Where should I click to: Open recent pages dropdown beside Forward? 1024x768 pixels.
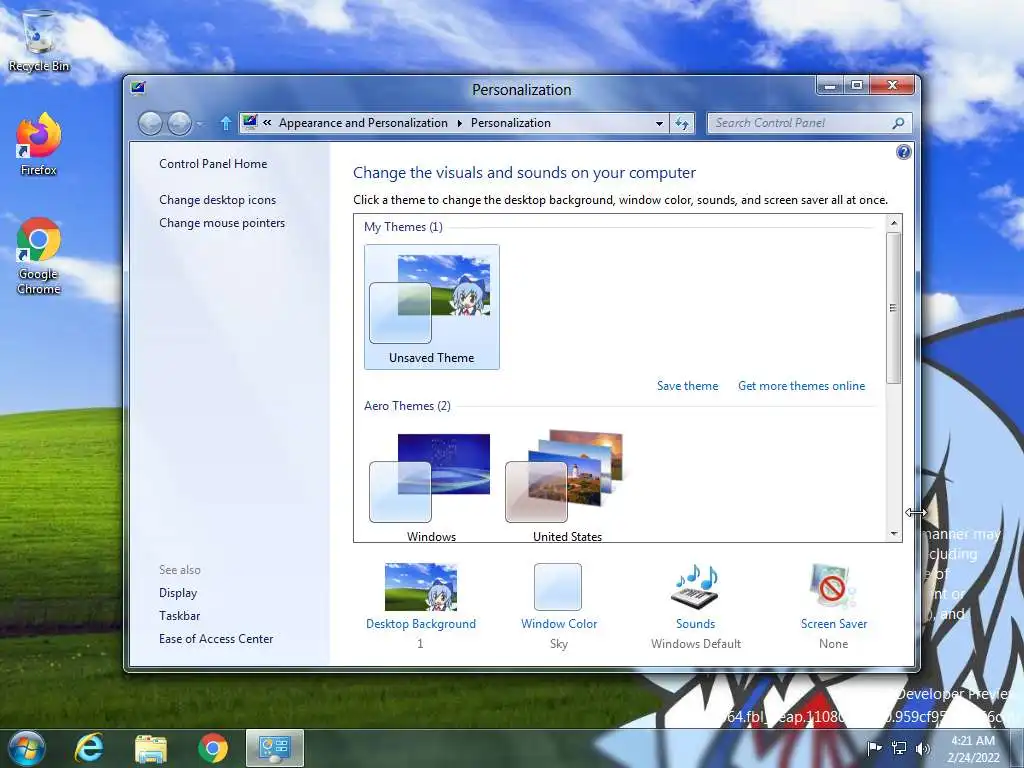[x=199, y=123]
